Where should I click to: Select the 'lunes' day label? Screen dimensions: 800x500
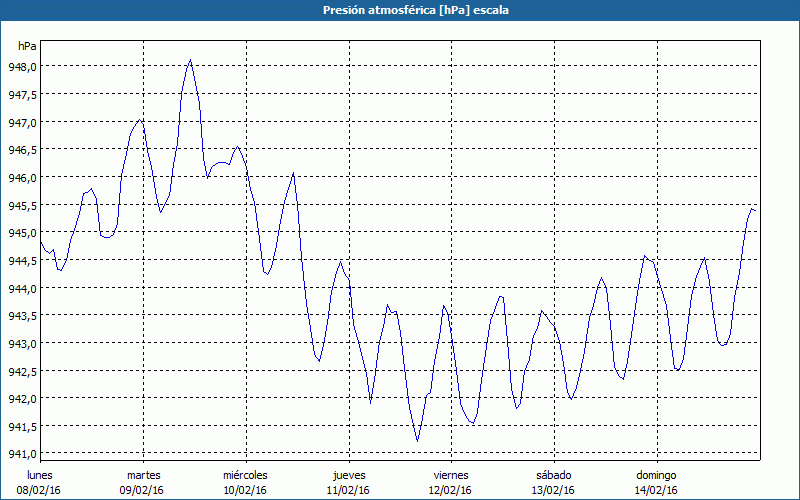(x=40, y=474)
